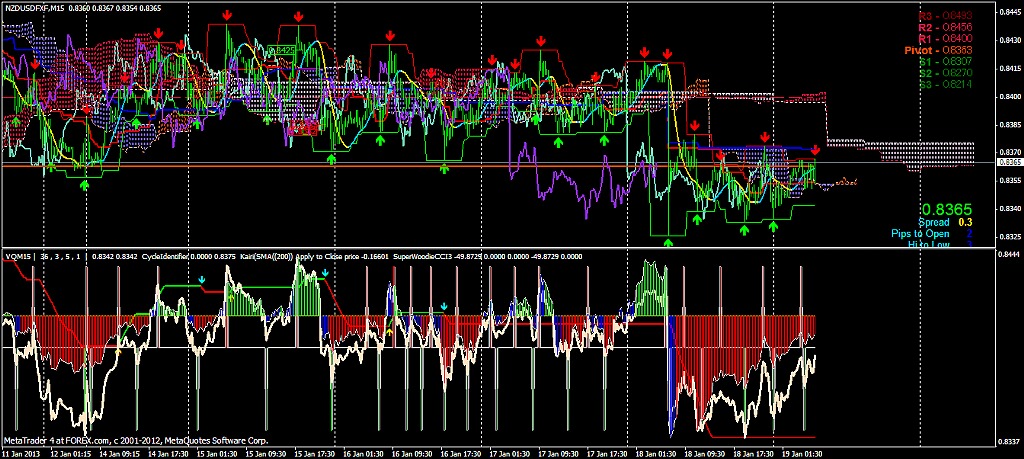Click the Pips to Open label

pyautogui.click(x=920, y=234)
